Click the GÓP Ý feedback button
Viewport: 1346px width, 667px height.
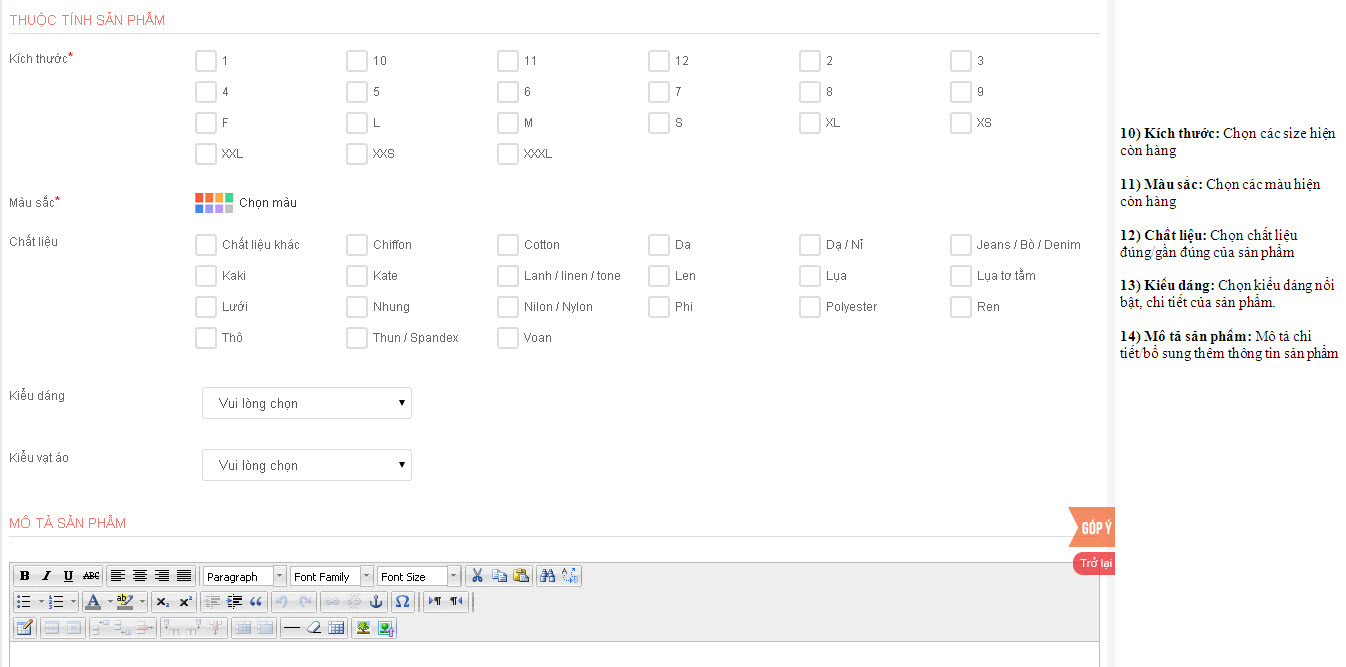coord(1093,527)
